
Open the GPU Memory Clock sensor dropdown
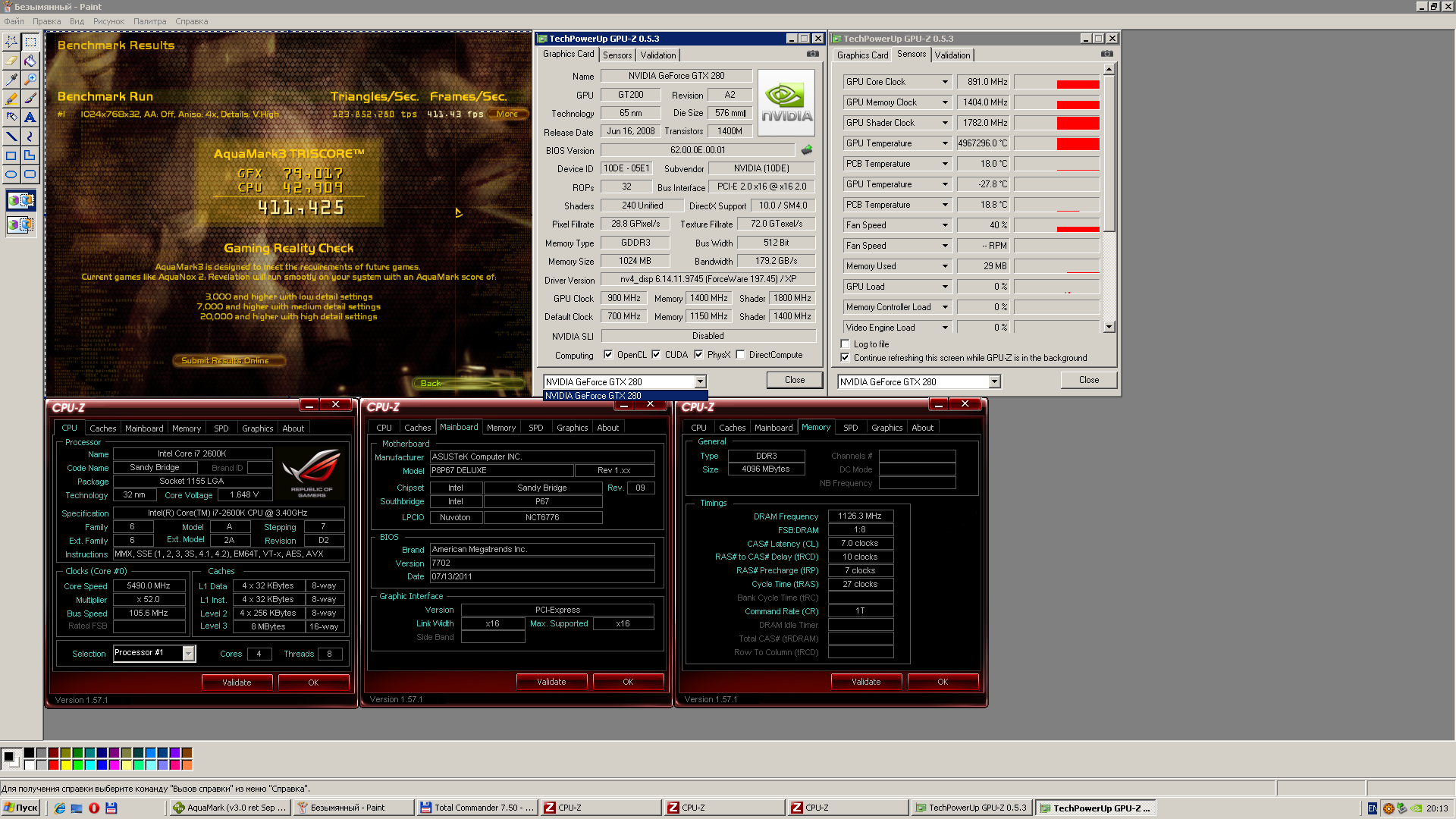pyautogui.click(x=945, y=102)
